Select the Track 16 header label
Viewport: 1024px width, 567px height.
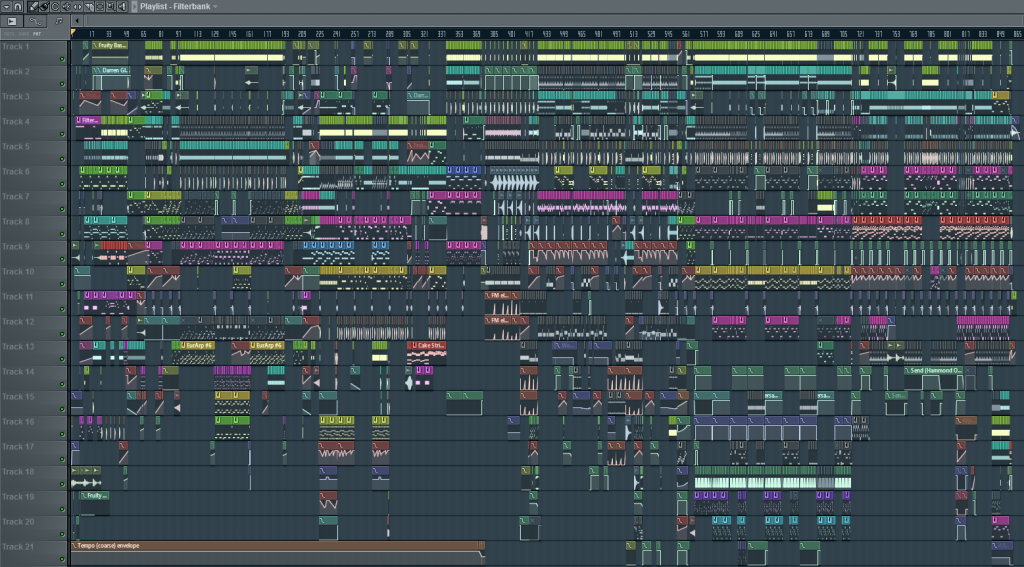pos(18,422)
